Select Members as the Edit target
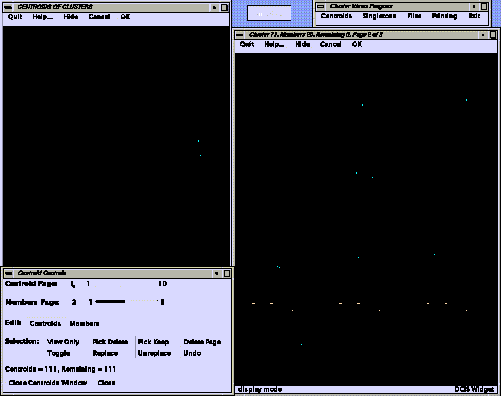The width and height of the screenshot is (501, 396). [x=84, y=324]
